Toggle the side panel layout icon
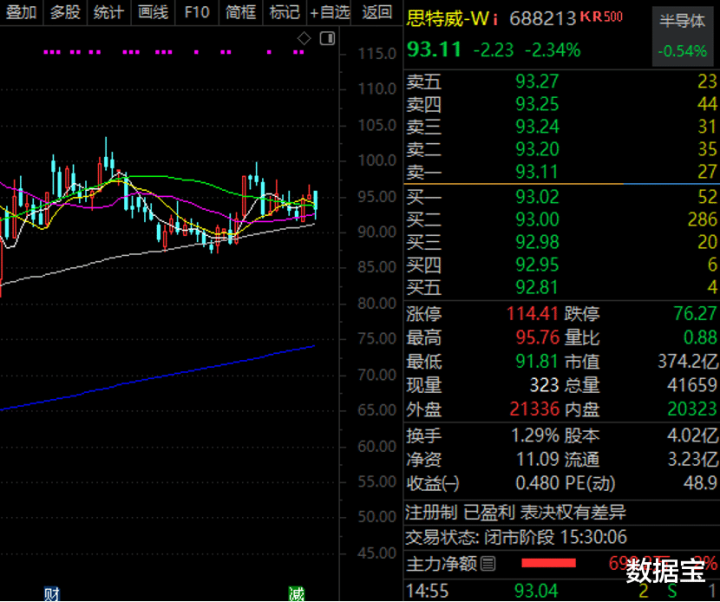Image resolution: width=720 pixels, height=602 pixels. tap(327, 39)
